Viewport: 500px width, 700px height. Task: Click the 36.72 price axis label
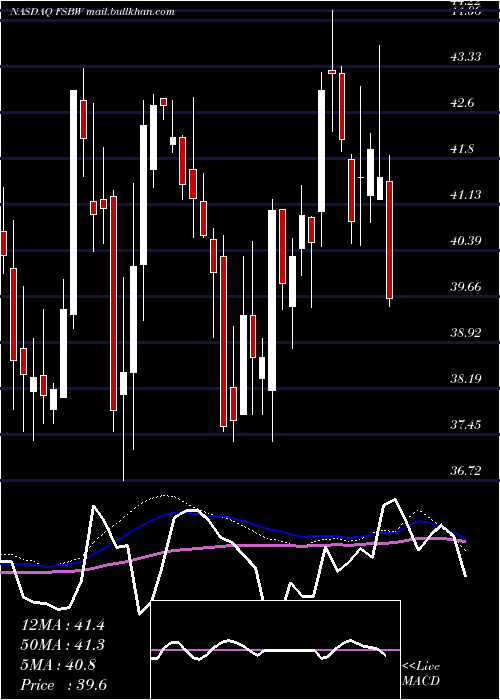coord(465,470)
